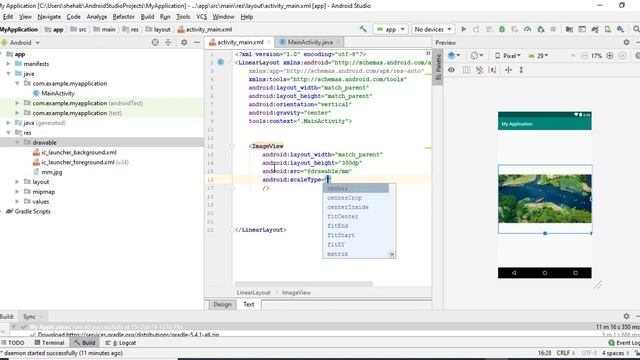Open the Logcat tool window

point(121,343)
